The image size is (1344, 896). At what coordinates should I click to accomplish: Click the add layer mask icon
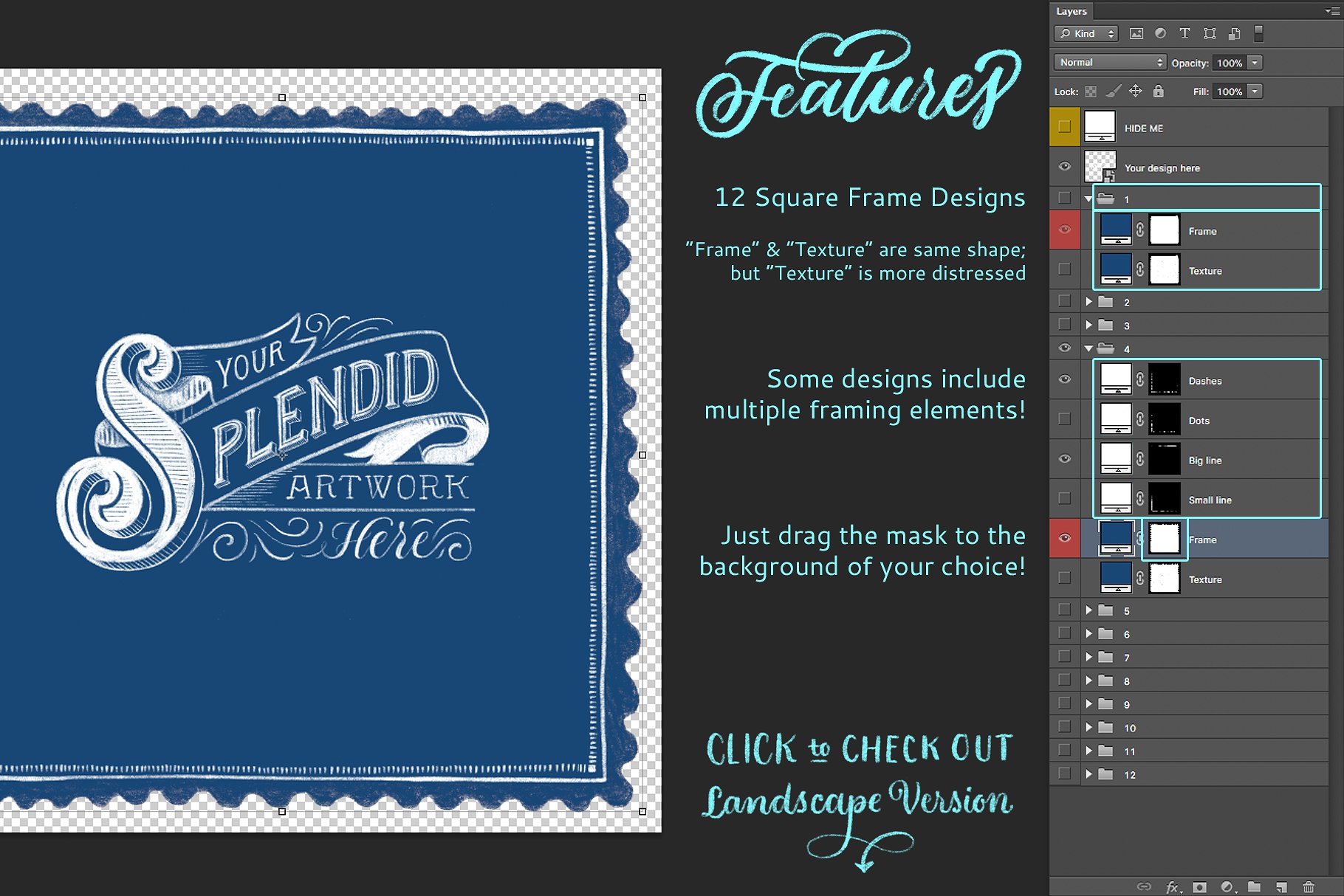[x=1200, y=886]
